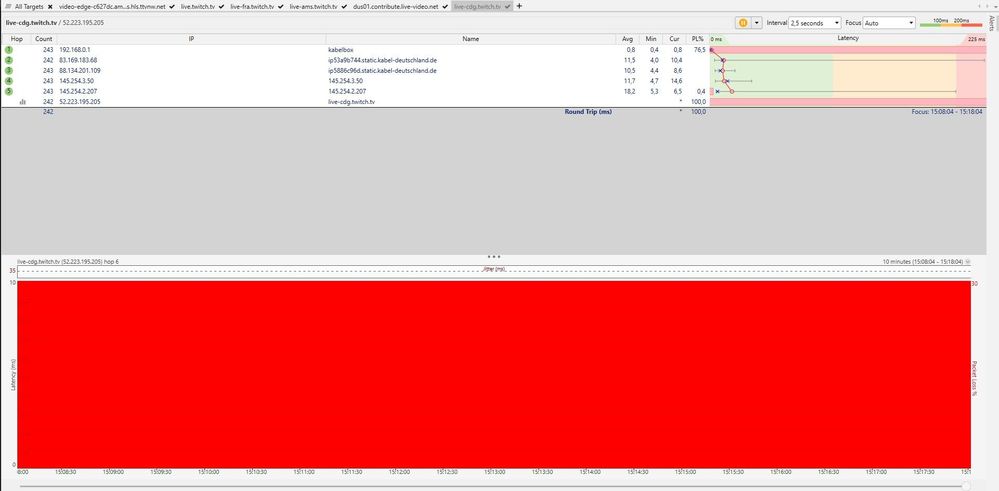Image resolution: width=999 pixels, height=491 pixels.
Task: Select the 192.168.0.1 IP cell
Action: click(x=75, y=50)
